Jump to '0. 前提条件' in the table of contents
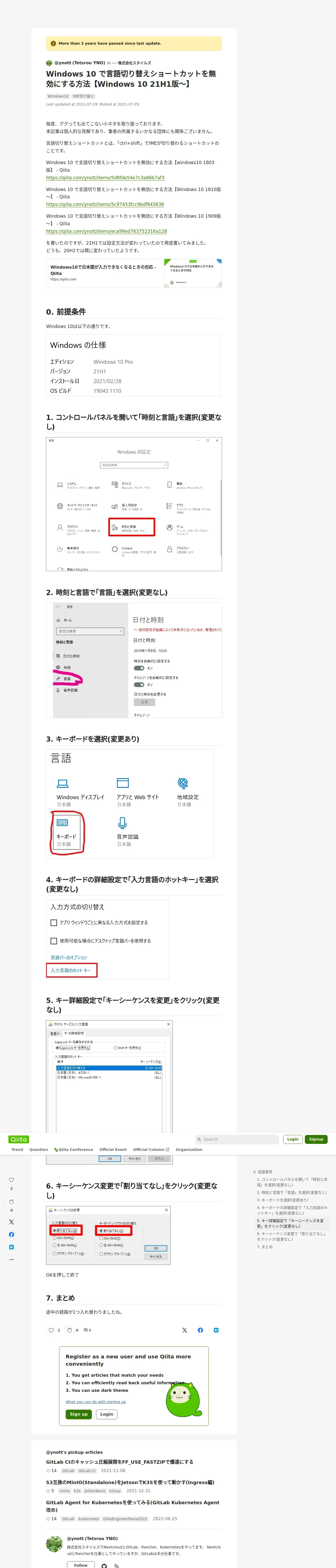The width and height of the screenshot is (336, 1568). [x=263, y=1172]
